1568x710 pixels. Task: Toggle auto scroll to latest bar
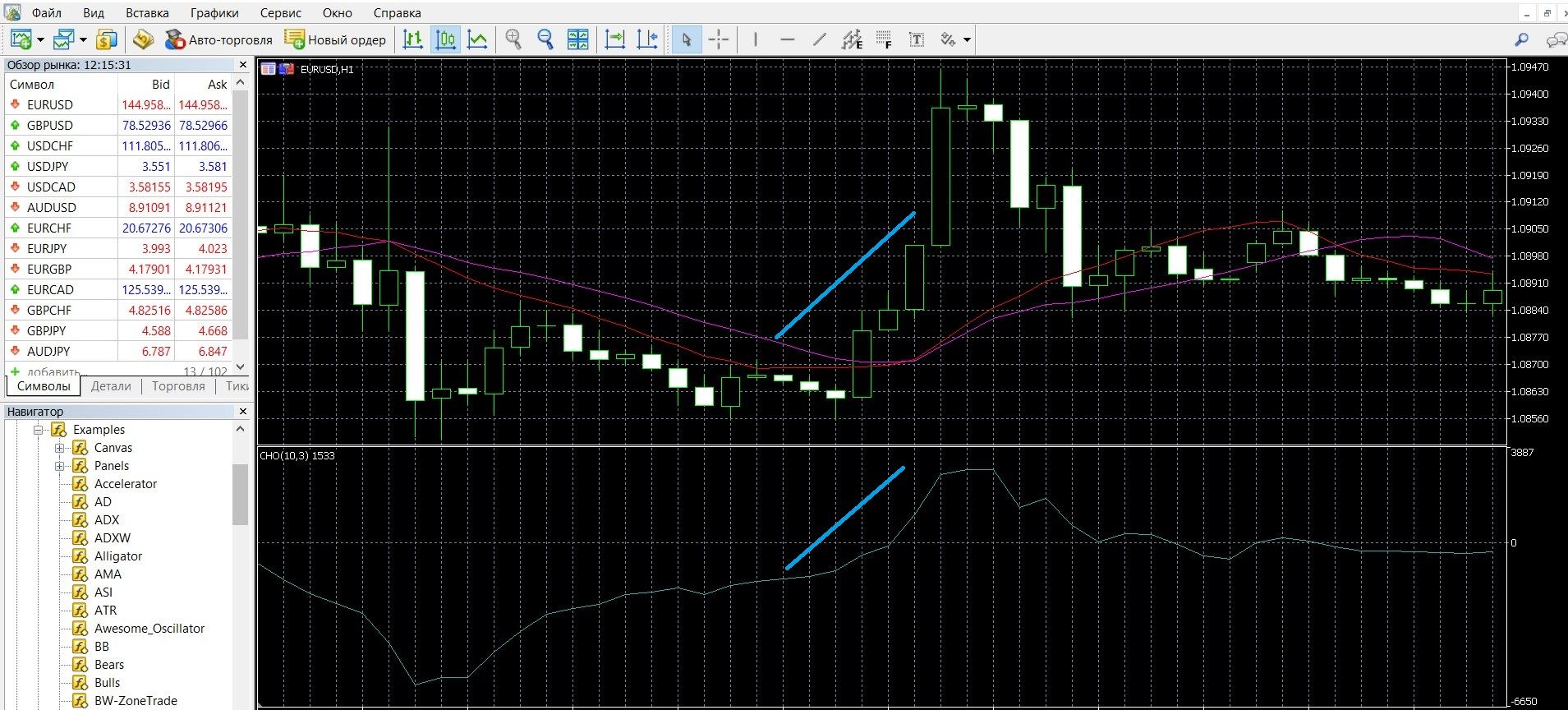click(615, 39)
